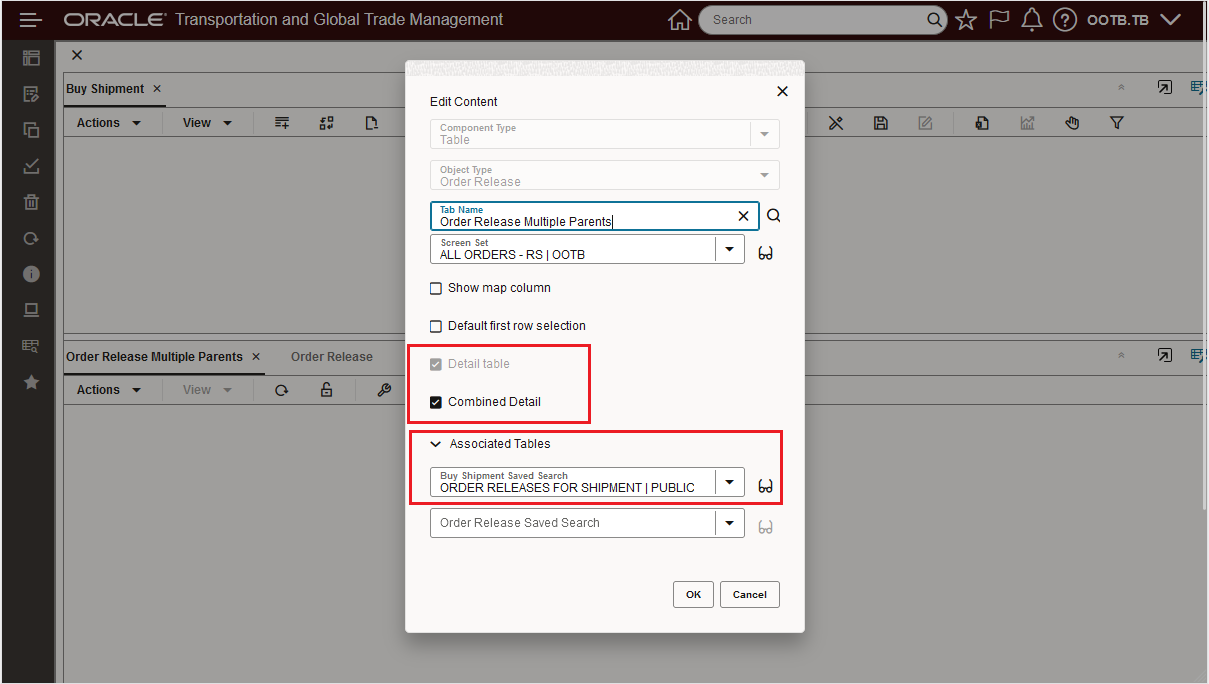Switch to Order Release tab
The height and width of the screenshot is (684, 1209).
[332, 357]
